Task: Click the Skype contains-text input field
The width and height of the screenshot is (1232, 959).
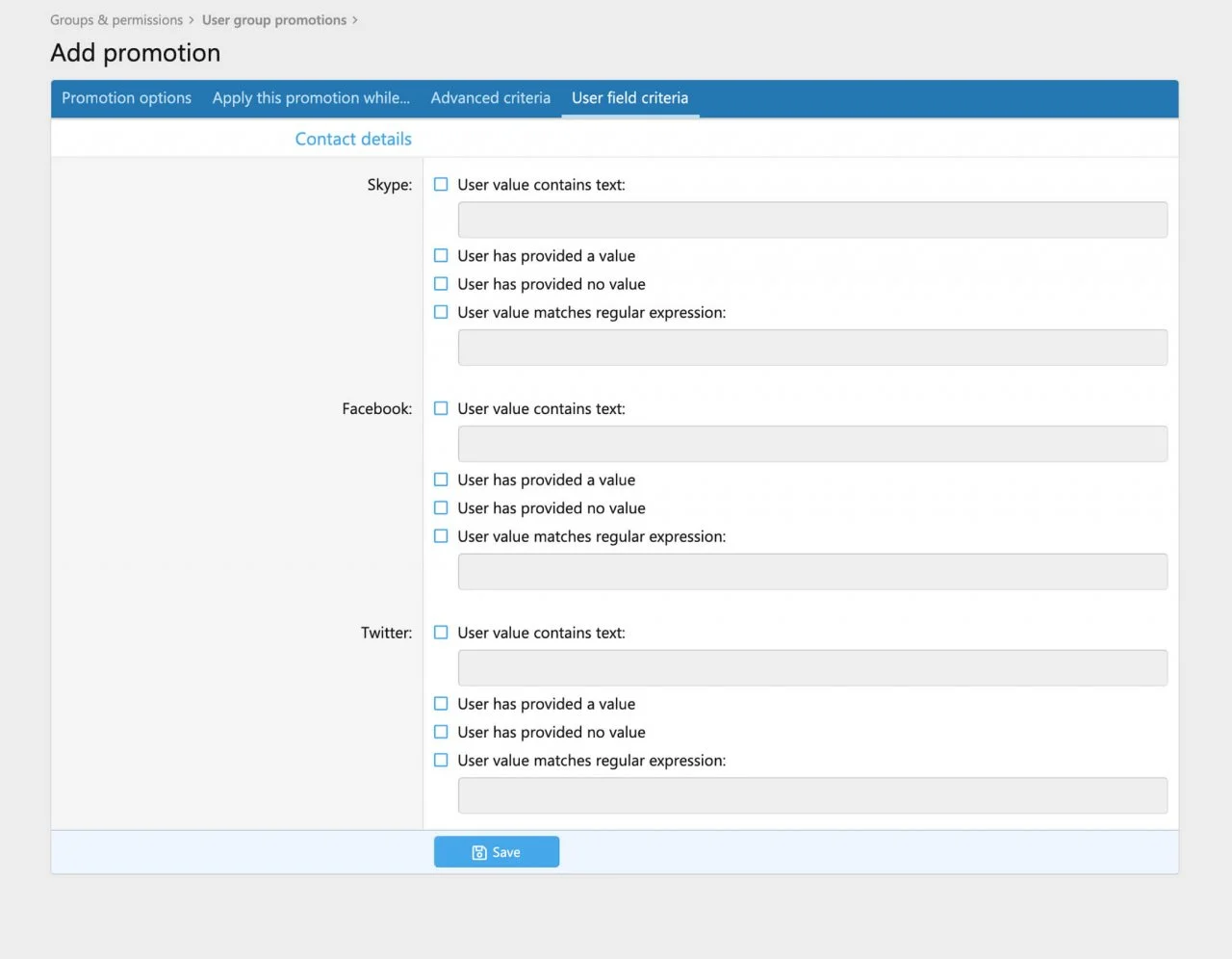Action: point(812,220)
